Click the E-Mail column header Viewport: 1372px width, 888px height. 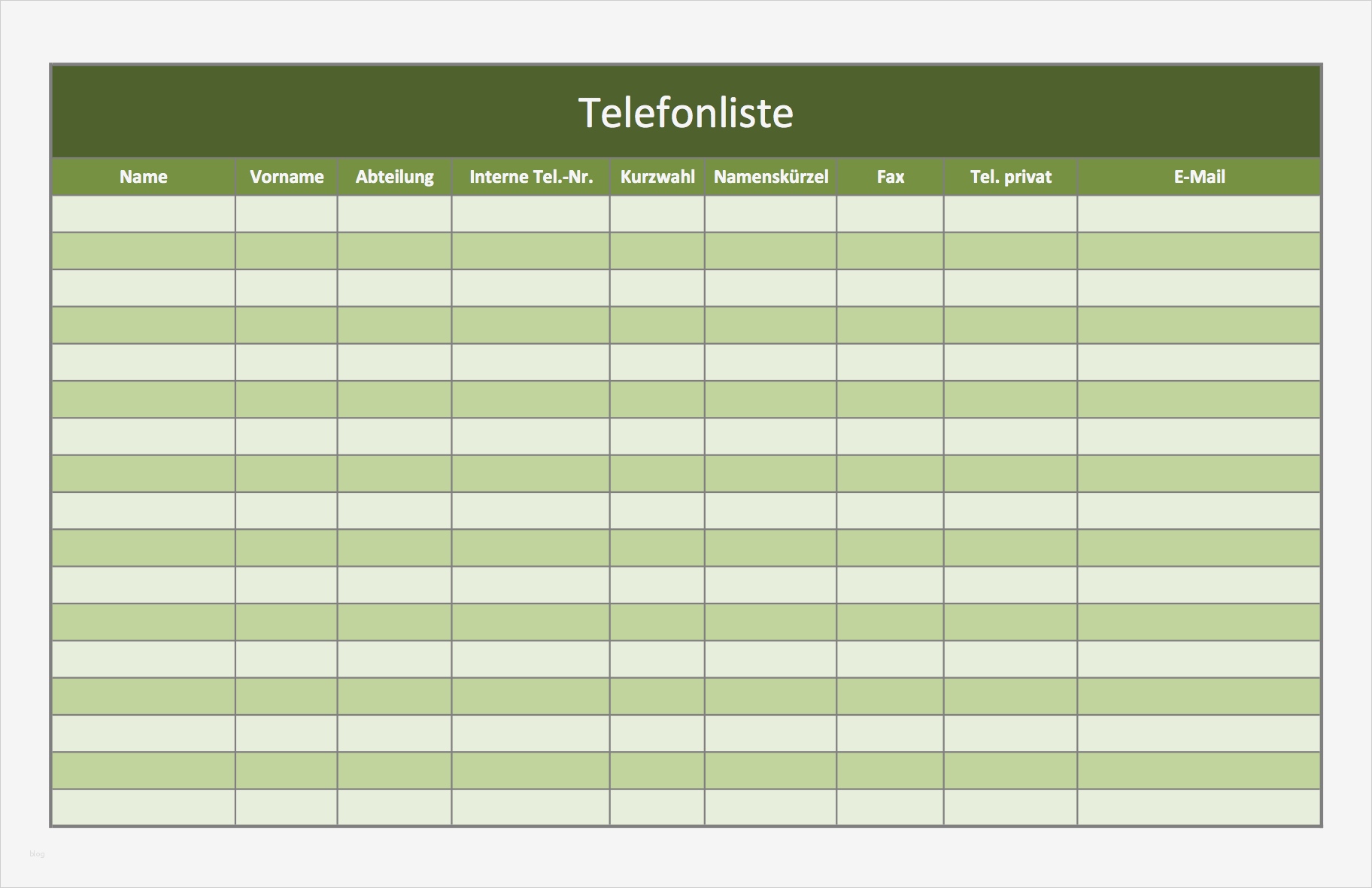tap(1199, 177)
